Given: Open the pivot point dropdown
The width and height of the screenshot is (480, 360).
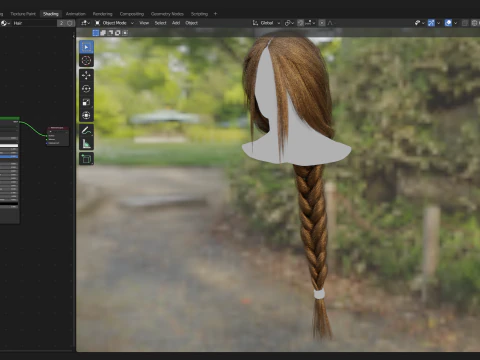Looking at the screenshot, I should point(289,23).
